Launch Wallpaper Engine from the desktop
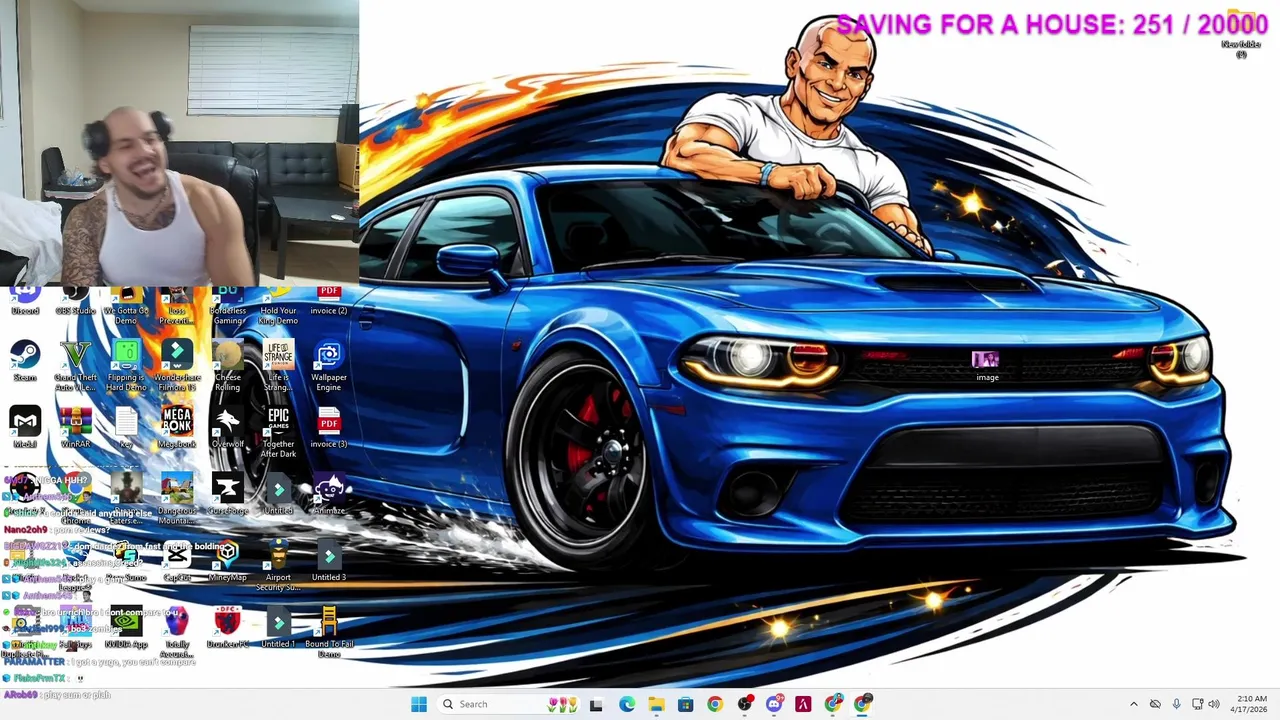 click(329, 365)
